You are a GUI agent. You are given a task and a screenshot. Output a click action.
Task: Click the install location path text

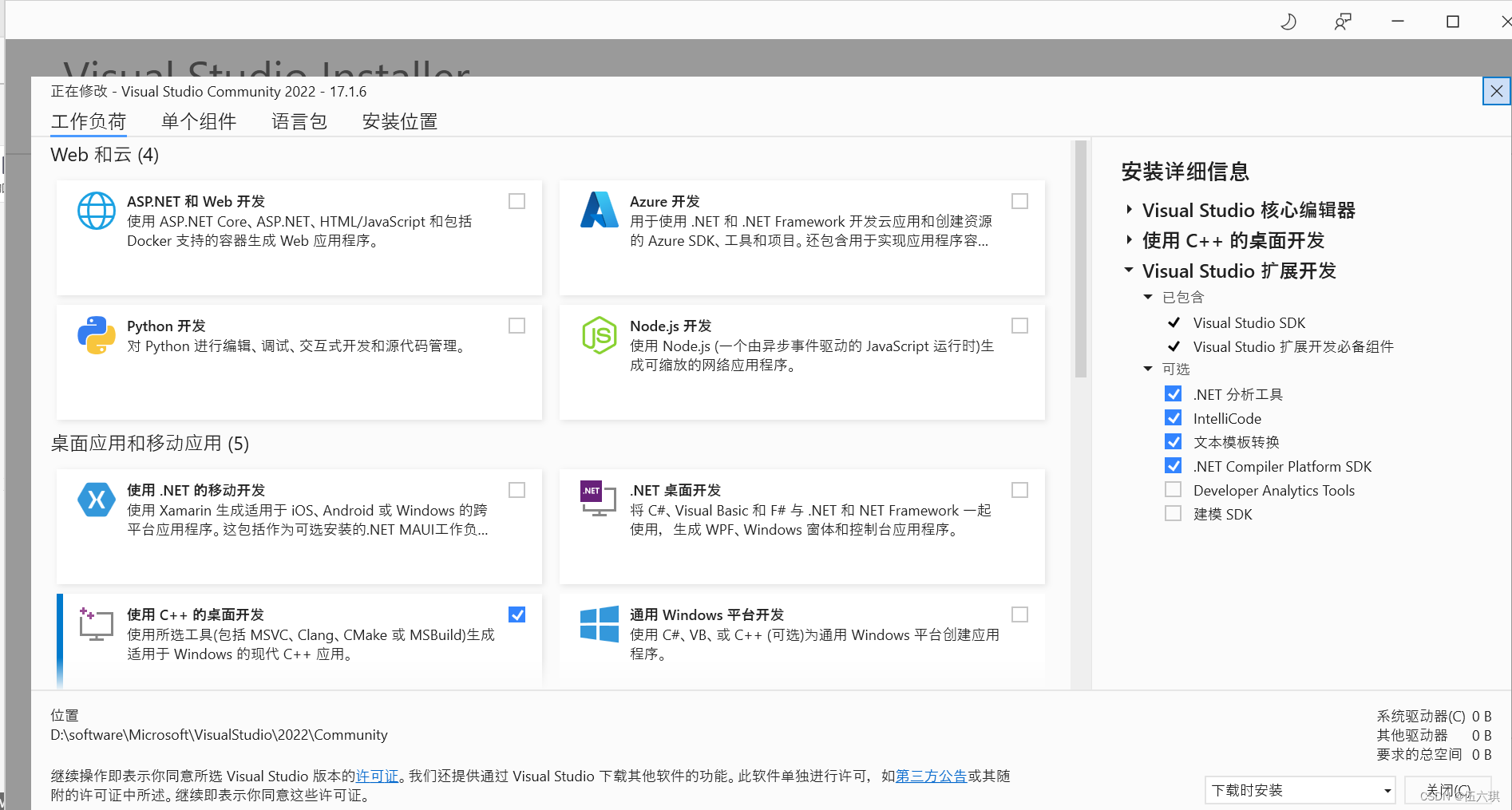219,735
